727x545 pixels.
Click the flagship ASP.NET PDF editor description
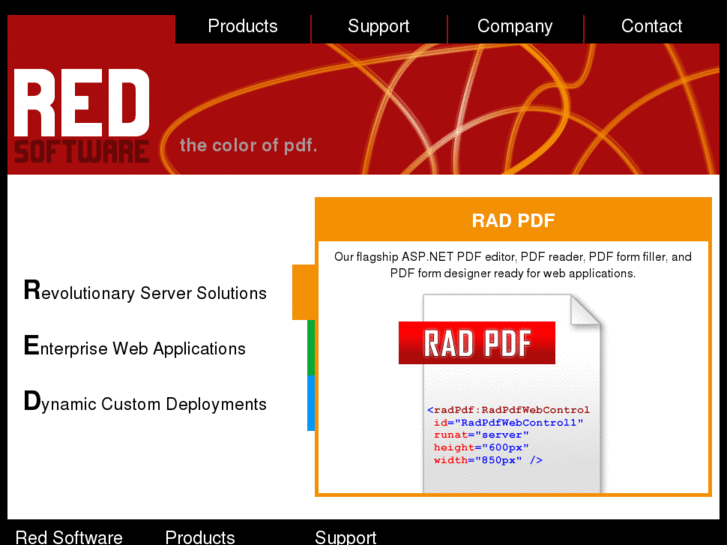(x=513, y=265)
